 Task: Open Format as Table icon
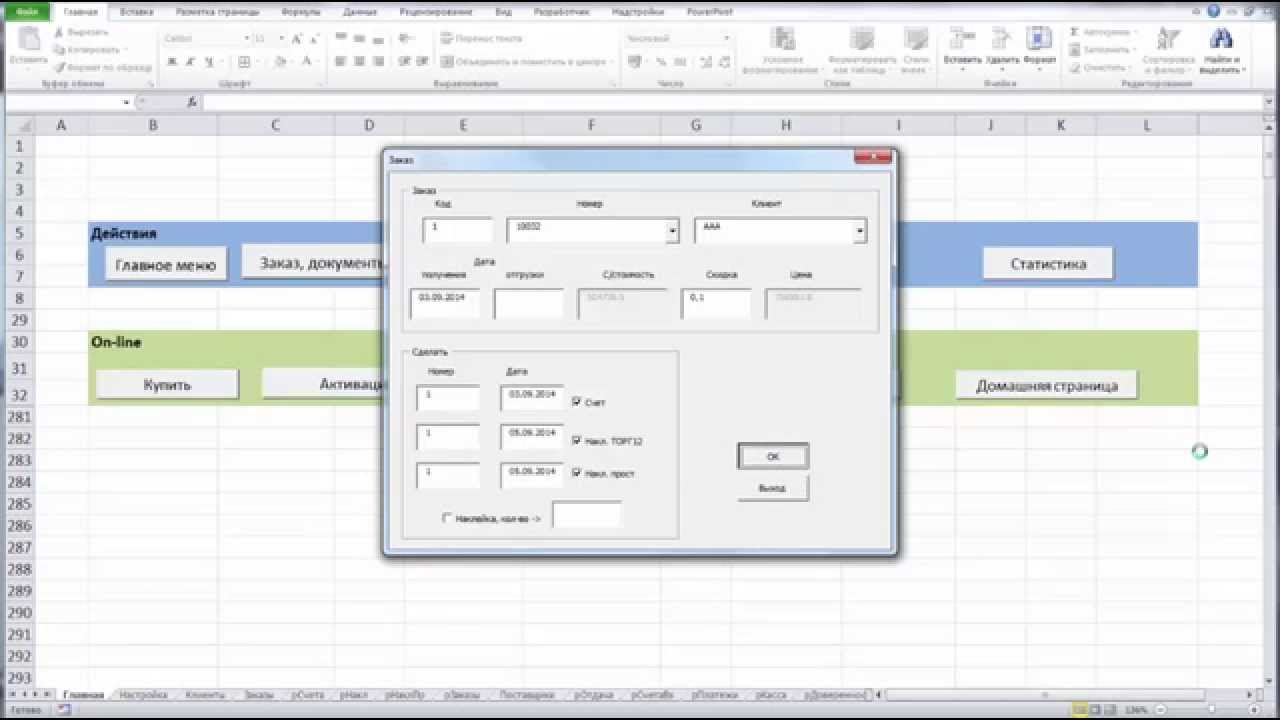[x=861, y=38]
